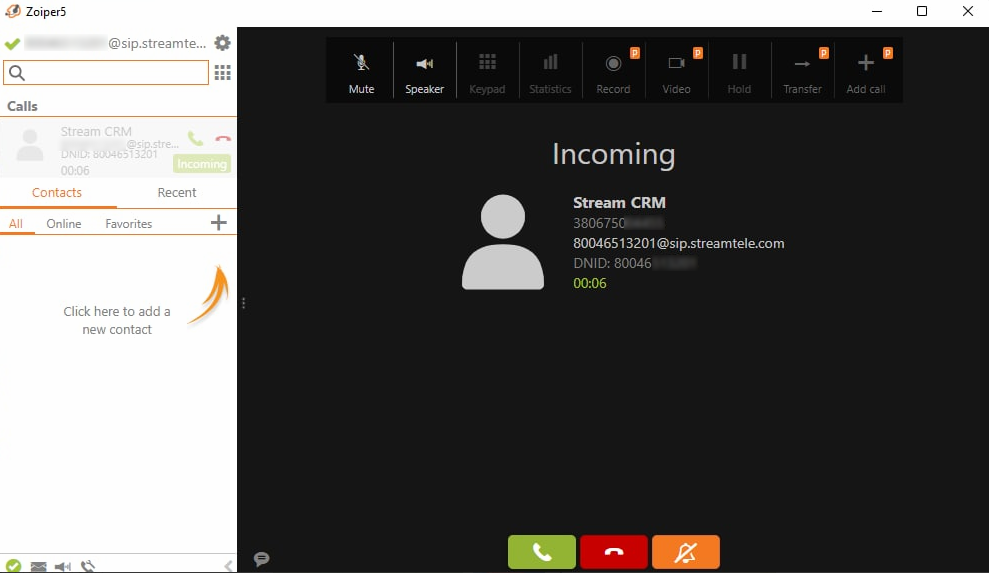
Task: Click the 80046513201@sip.streamtele.com address
Action: tap(679, 244)
